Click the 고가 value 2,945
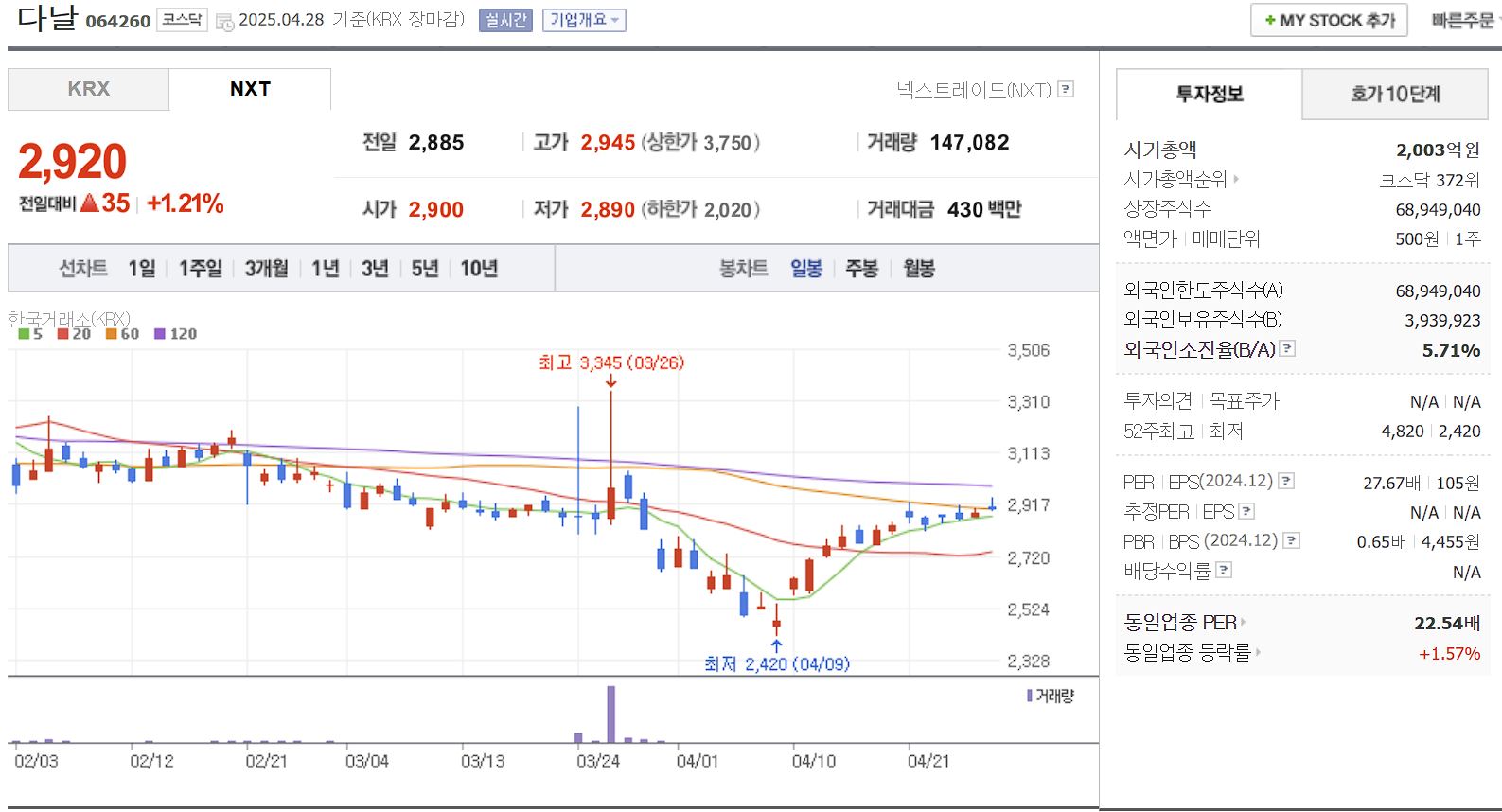This screenshot has width=1502, height=812. click(x=608, y=143)
